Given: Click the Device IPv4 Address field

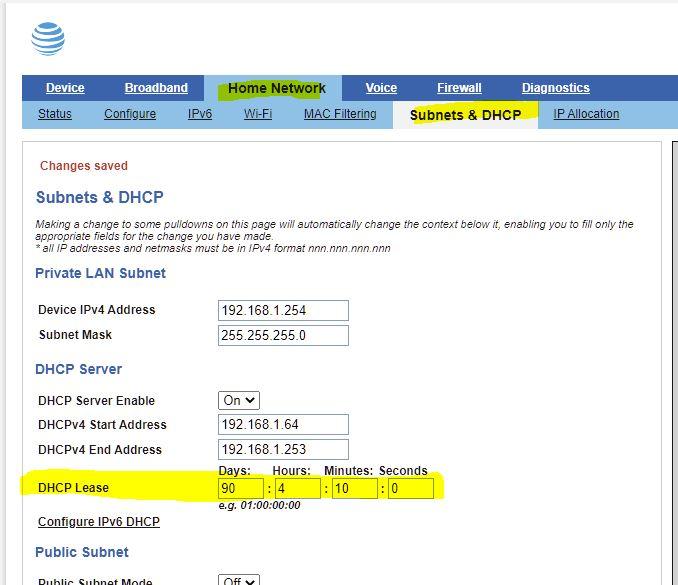Looking at the screenshot, I should pyautogui.click(x=283, y=310).
